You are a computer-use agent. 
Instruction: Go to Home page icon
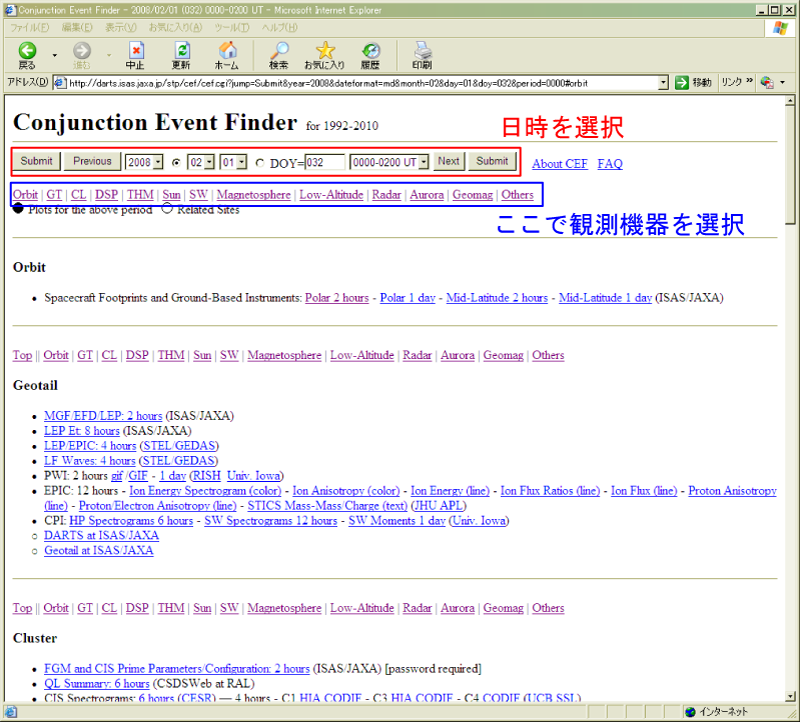(228, 50)
